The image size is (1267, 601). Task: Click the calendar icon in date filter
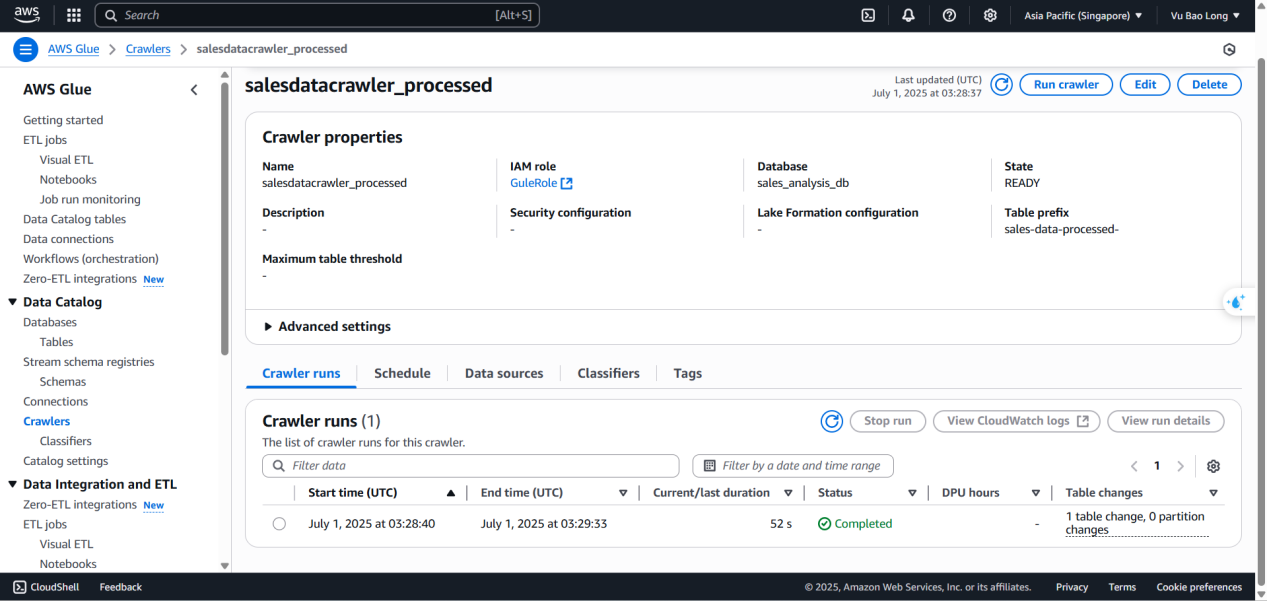tap(709, 466)
